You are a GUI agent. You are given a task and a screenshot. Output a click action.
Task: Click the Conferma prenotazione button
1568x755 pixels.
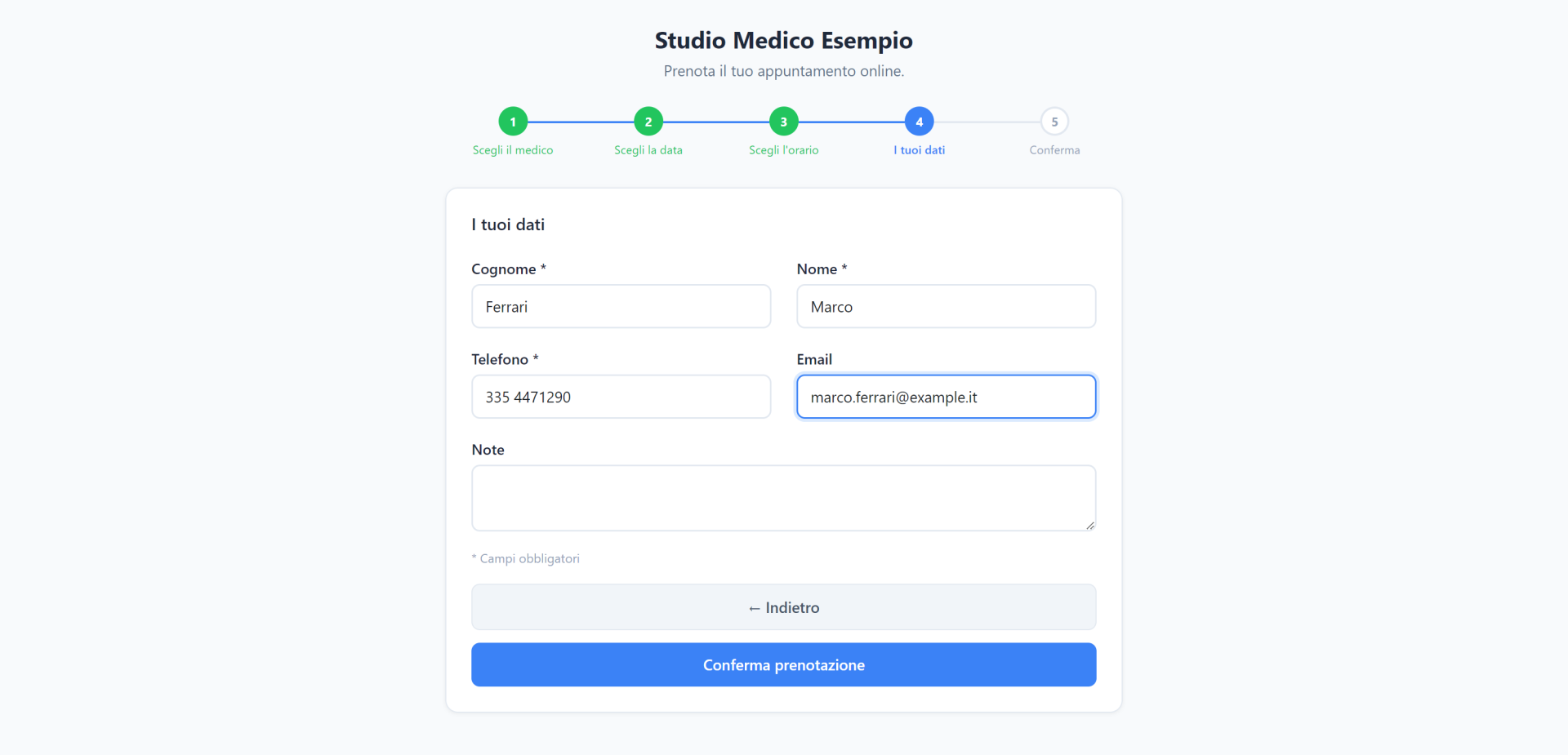(784, 665)
